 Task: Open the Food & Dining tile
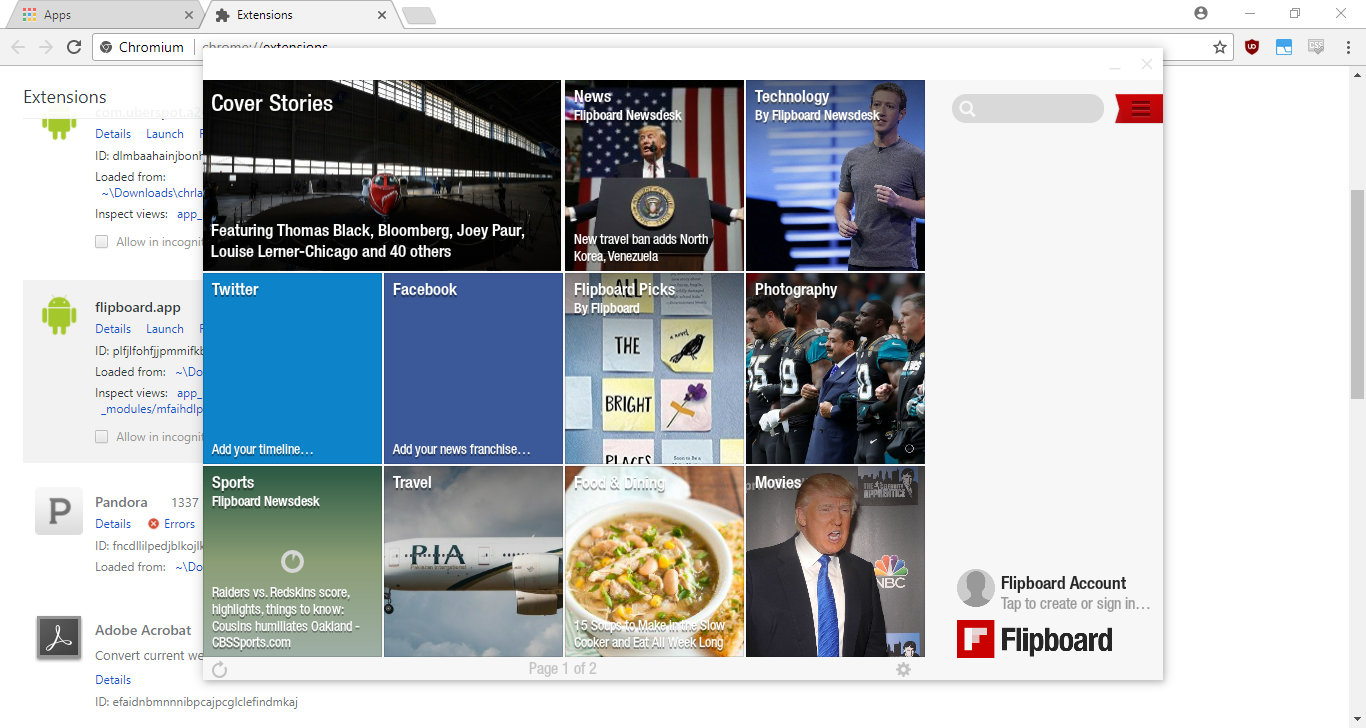coord(654,561)
